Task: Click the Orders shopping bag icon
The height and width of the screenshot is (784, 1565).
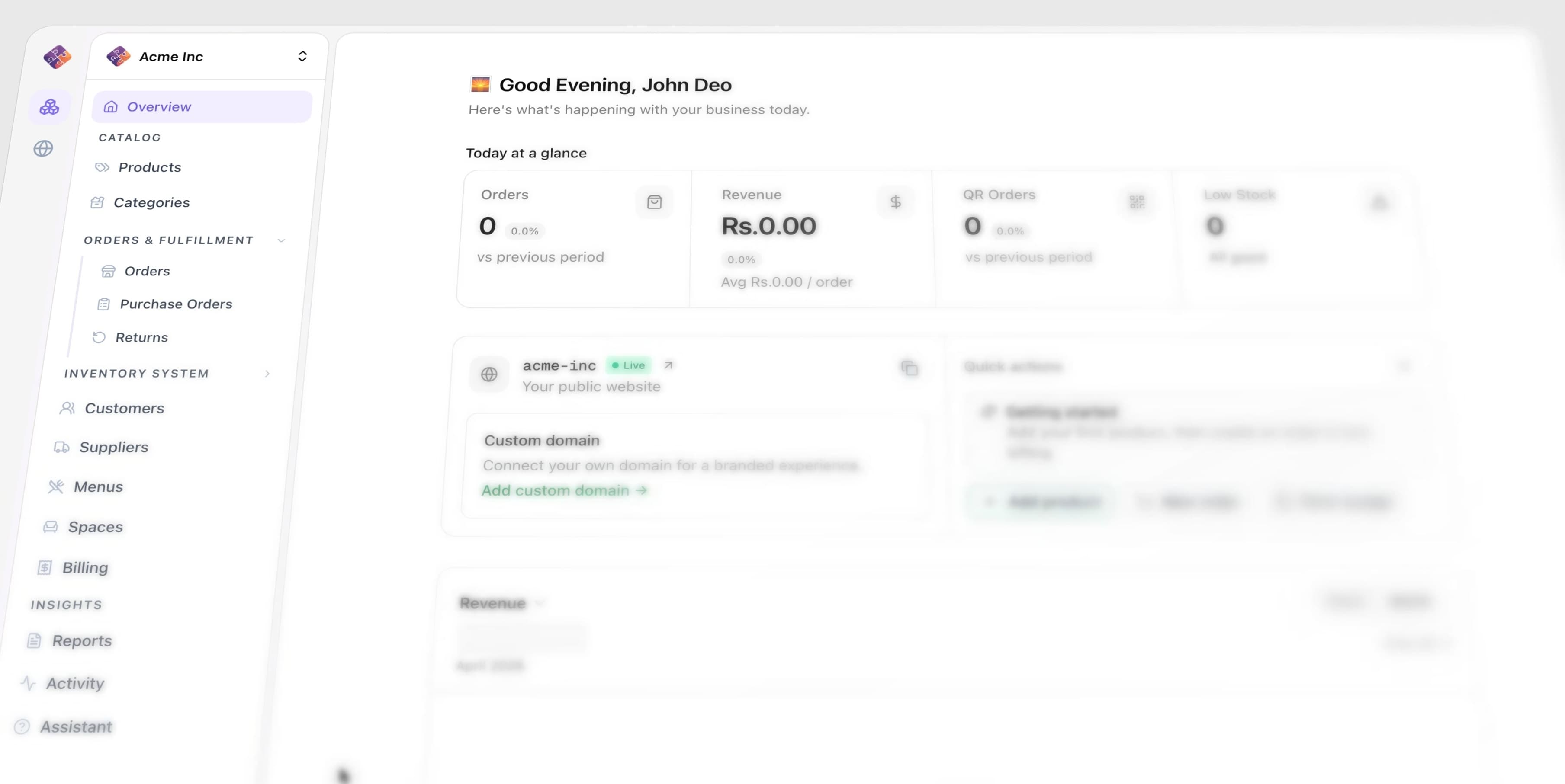Action: tap(654, 202)
